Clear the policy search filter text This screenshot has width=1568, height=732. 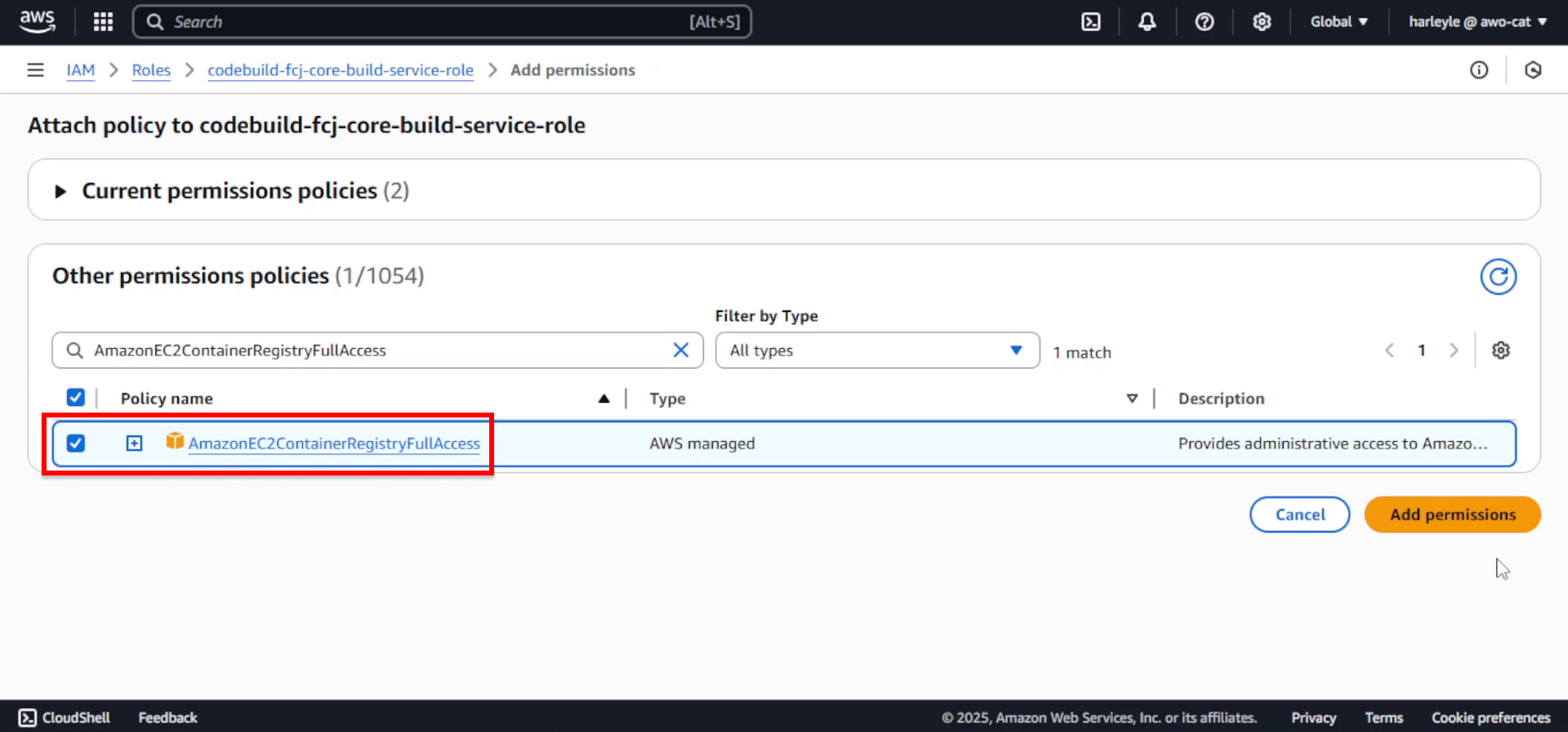pos(680,350)
